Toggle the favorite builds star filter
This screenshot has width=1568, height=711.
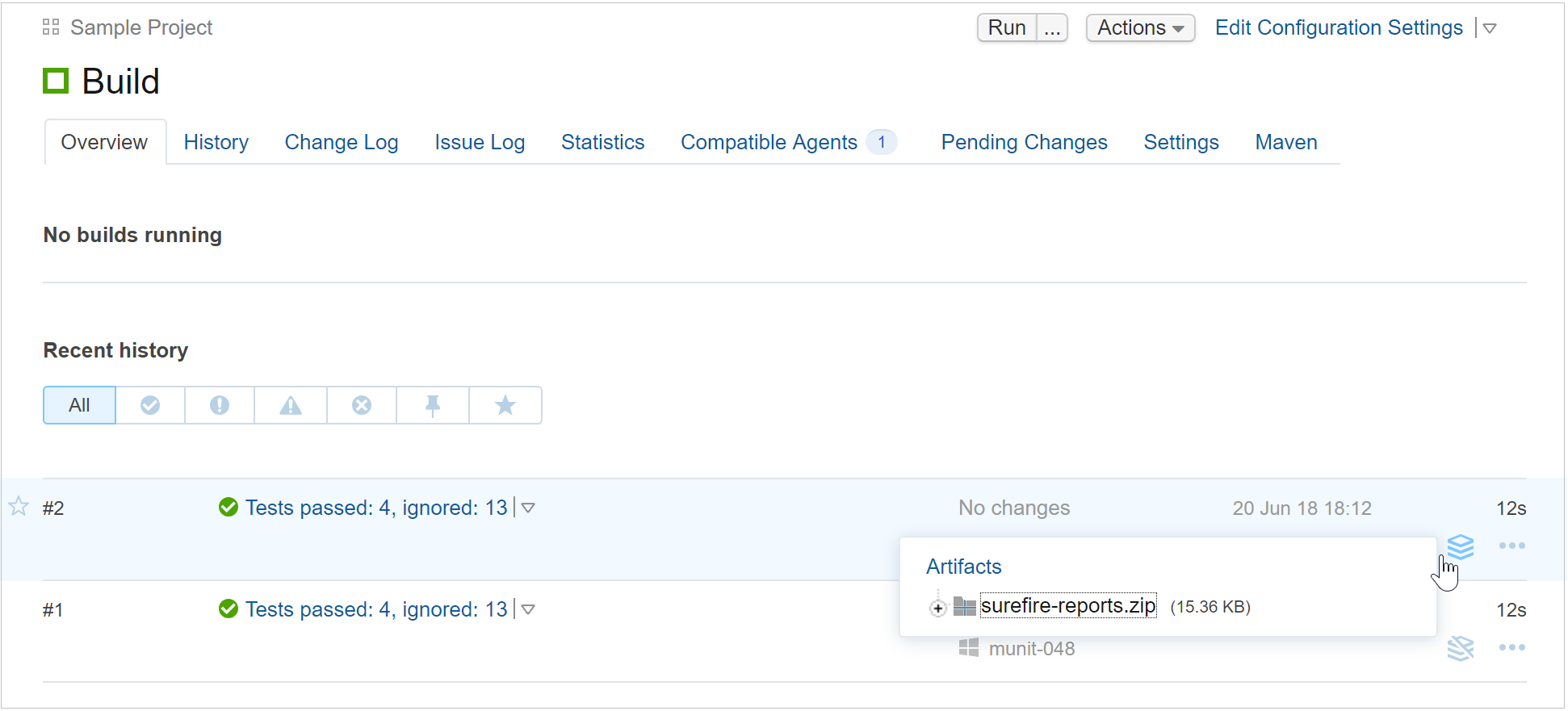click(x=505, y=405)
